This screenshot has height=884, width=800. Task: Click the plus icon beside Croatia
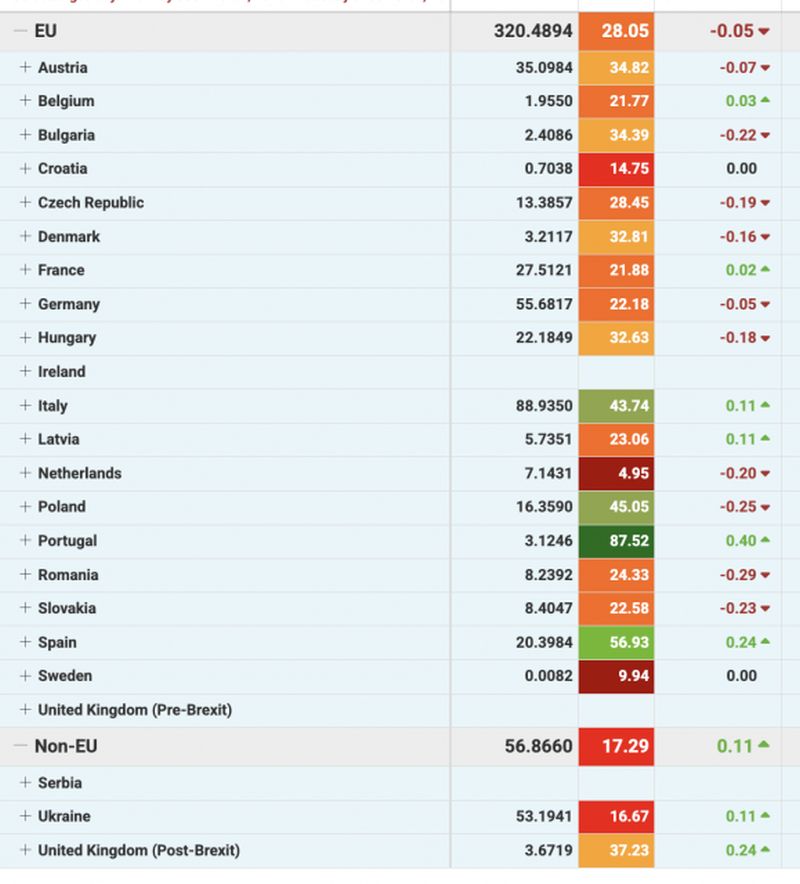[26, 169]
